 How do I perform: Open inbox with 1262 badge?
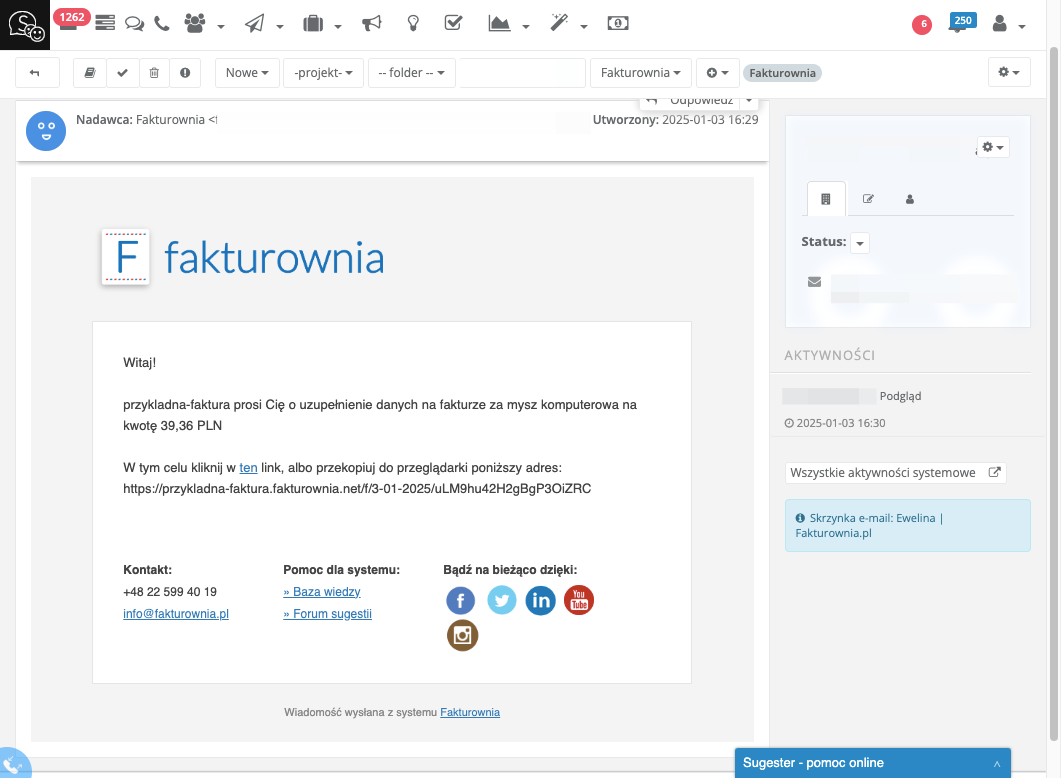[70, 20]
